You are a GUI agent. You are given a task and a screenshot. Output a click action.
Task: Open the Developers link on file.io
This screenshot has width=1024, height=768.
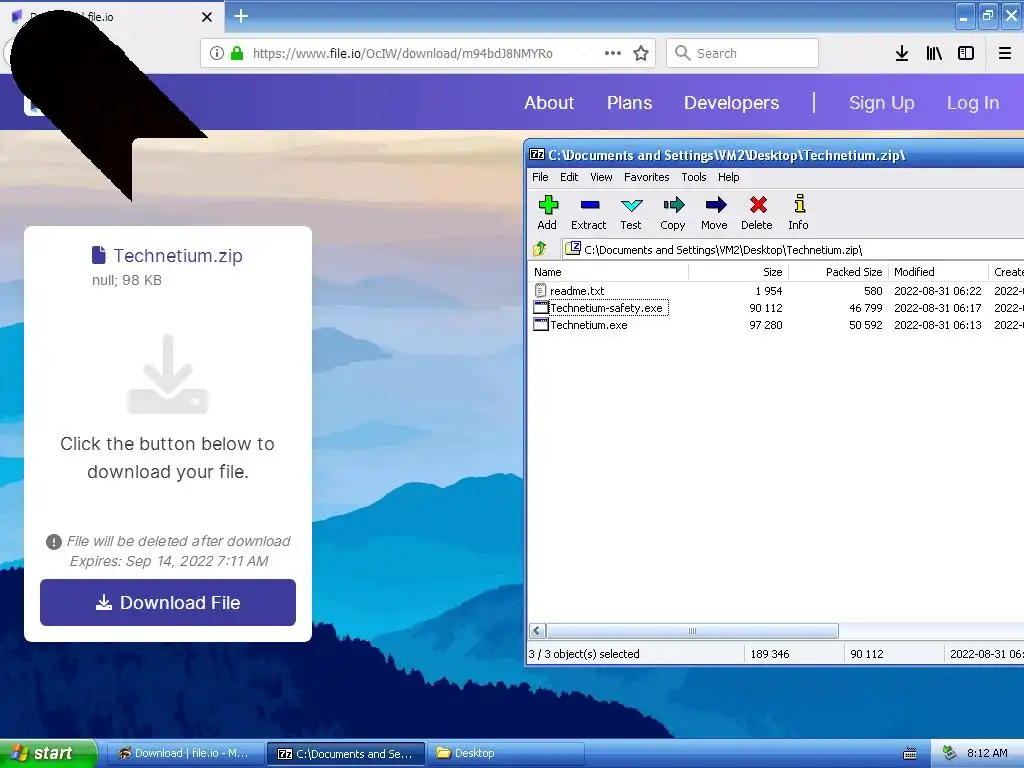[x=731, y=103]
